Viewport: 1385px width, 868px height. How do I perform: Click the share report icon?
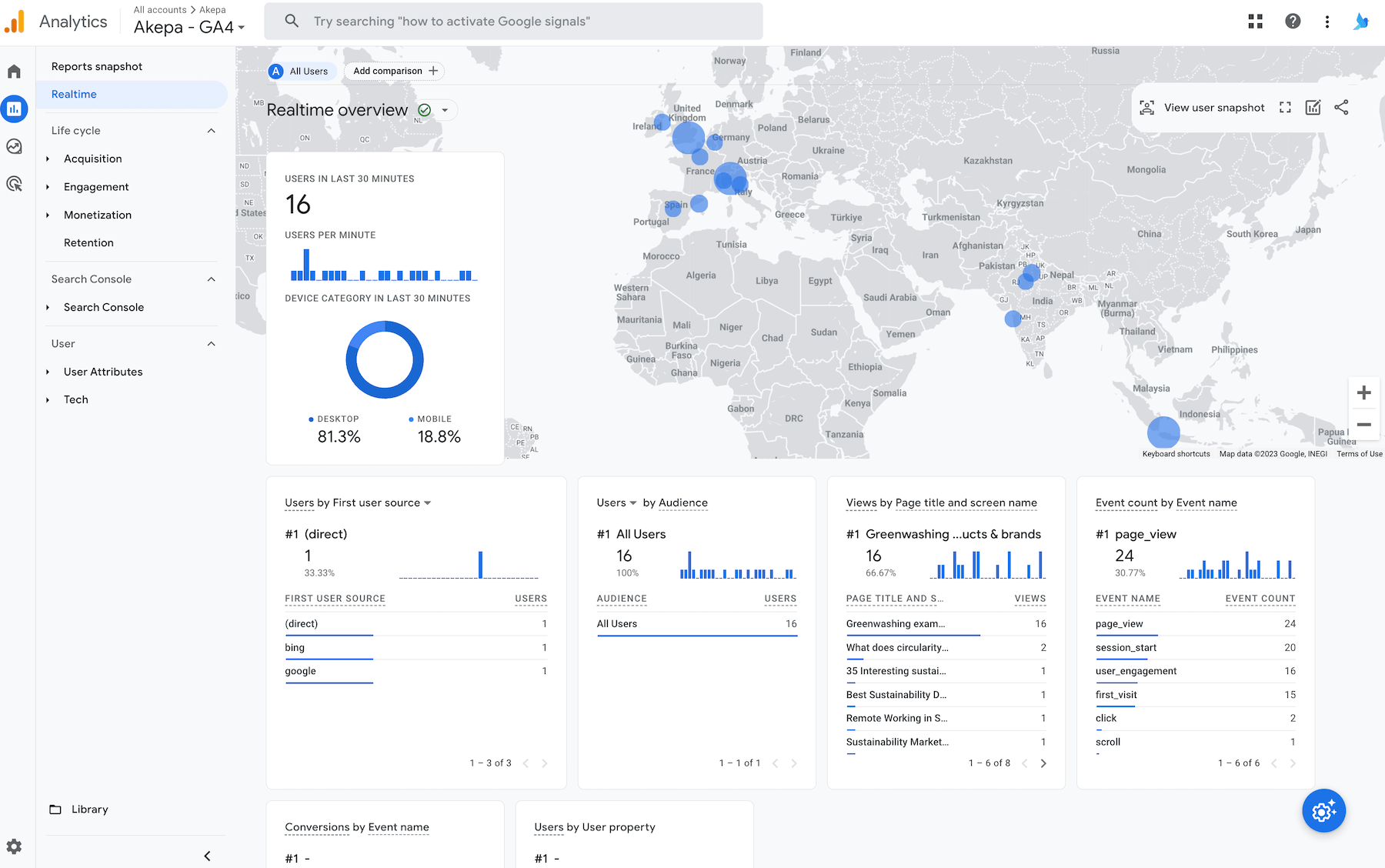pyautogui.click(x=1342, y=108)
